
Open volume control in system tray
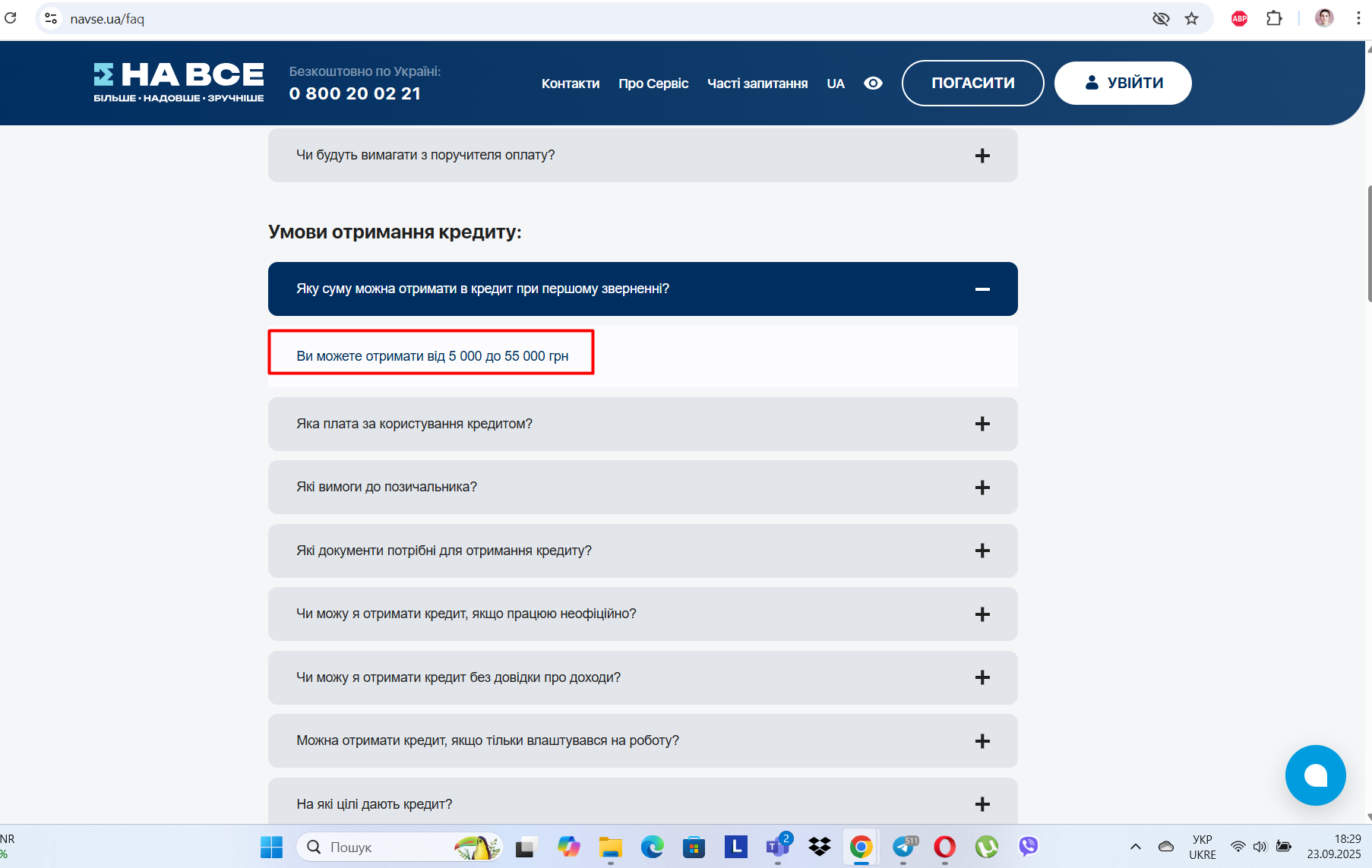pos(1260,847)
